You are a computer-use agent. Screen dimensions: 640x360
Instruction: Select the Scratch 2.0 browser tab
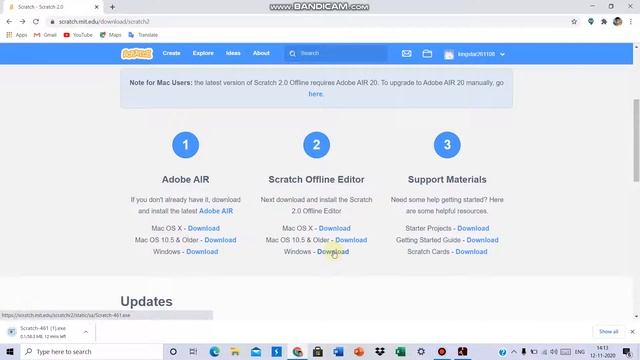(52, 7)
